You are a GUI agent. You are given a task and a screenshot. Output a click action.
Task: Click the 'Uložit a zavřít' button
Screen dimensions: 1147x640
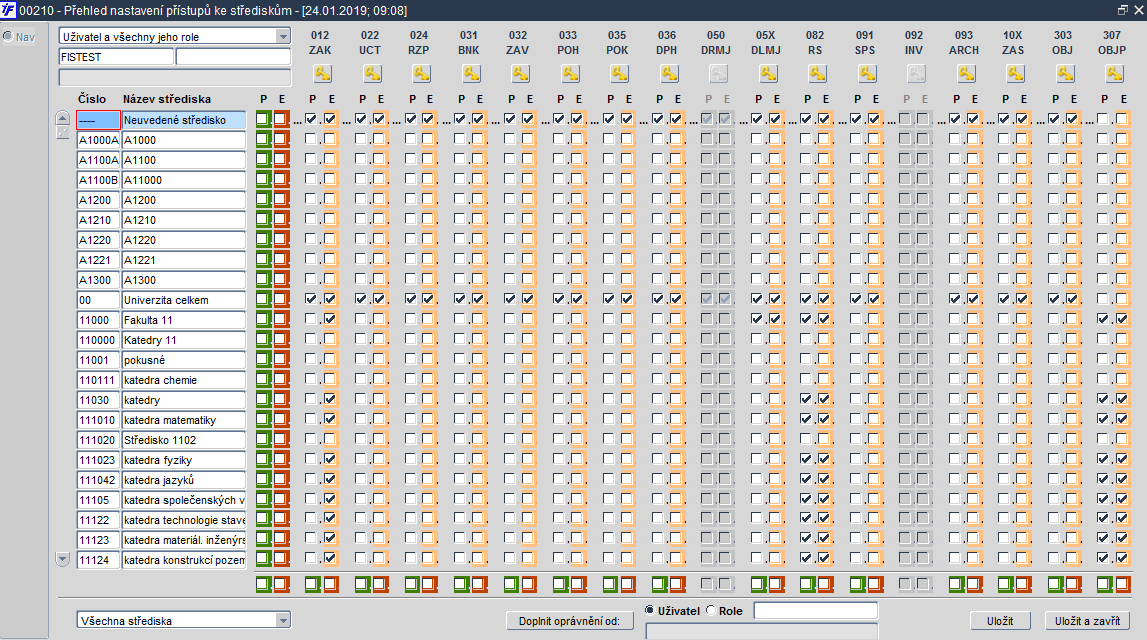(1086, 621)
